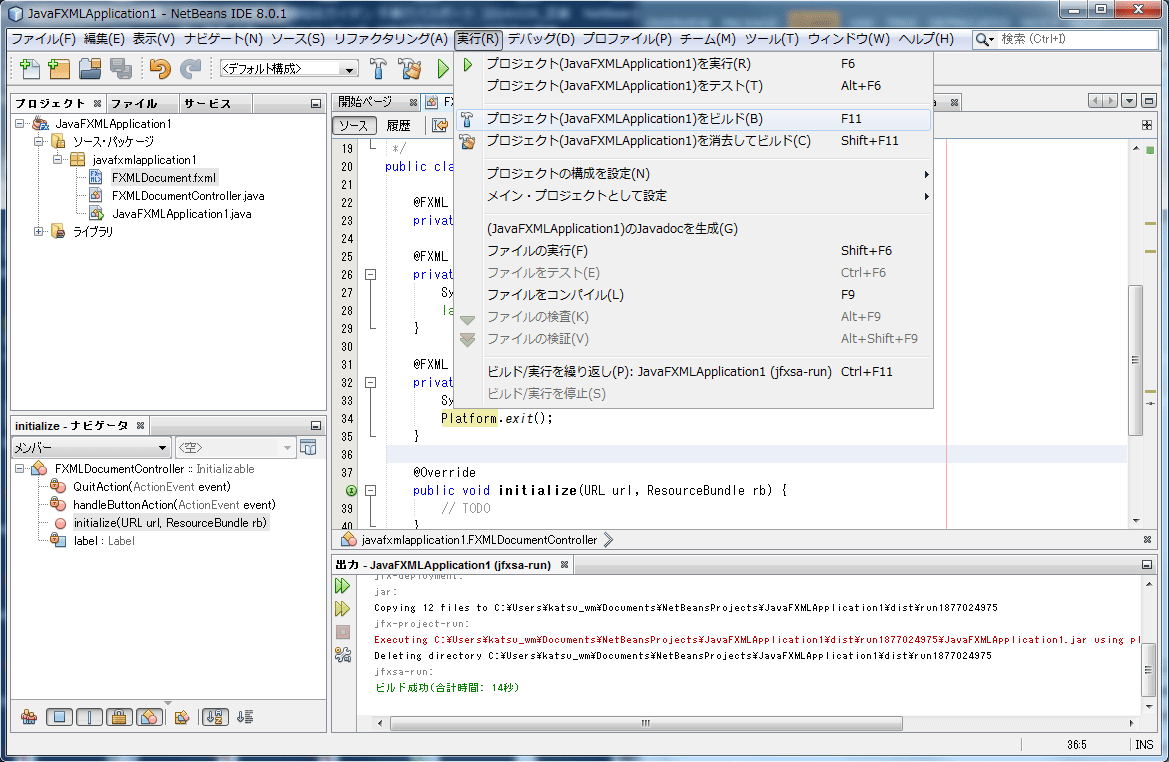Collapse the JavaFXMLApplication1 project node
Image resolution: width=1169 pixels, height=762 pixels.
[20, 124]
